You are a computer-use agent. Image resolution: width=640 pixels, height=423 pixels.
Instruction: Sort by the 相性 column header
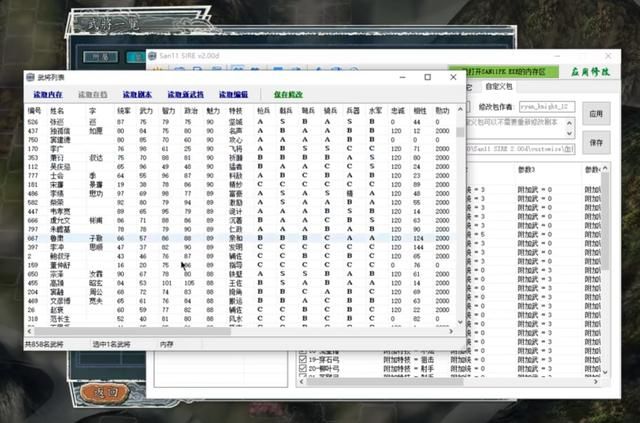coord(420,111)
